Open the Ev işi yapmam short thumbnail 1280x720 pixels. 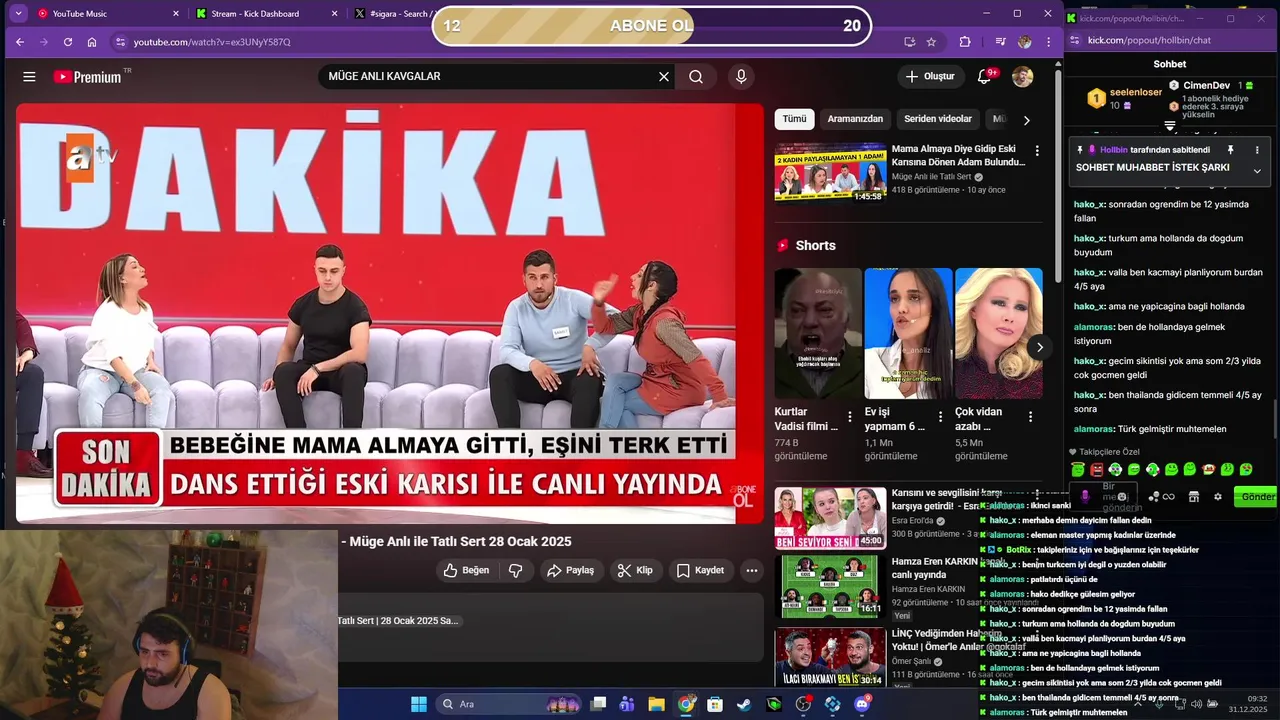click(908, 333)
